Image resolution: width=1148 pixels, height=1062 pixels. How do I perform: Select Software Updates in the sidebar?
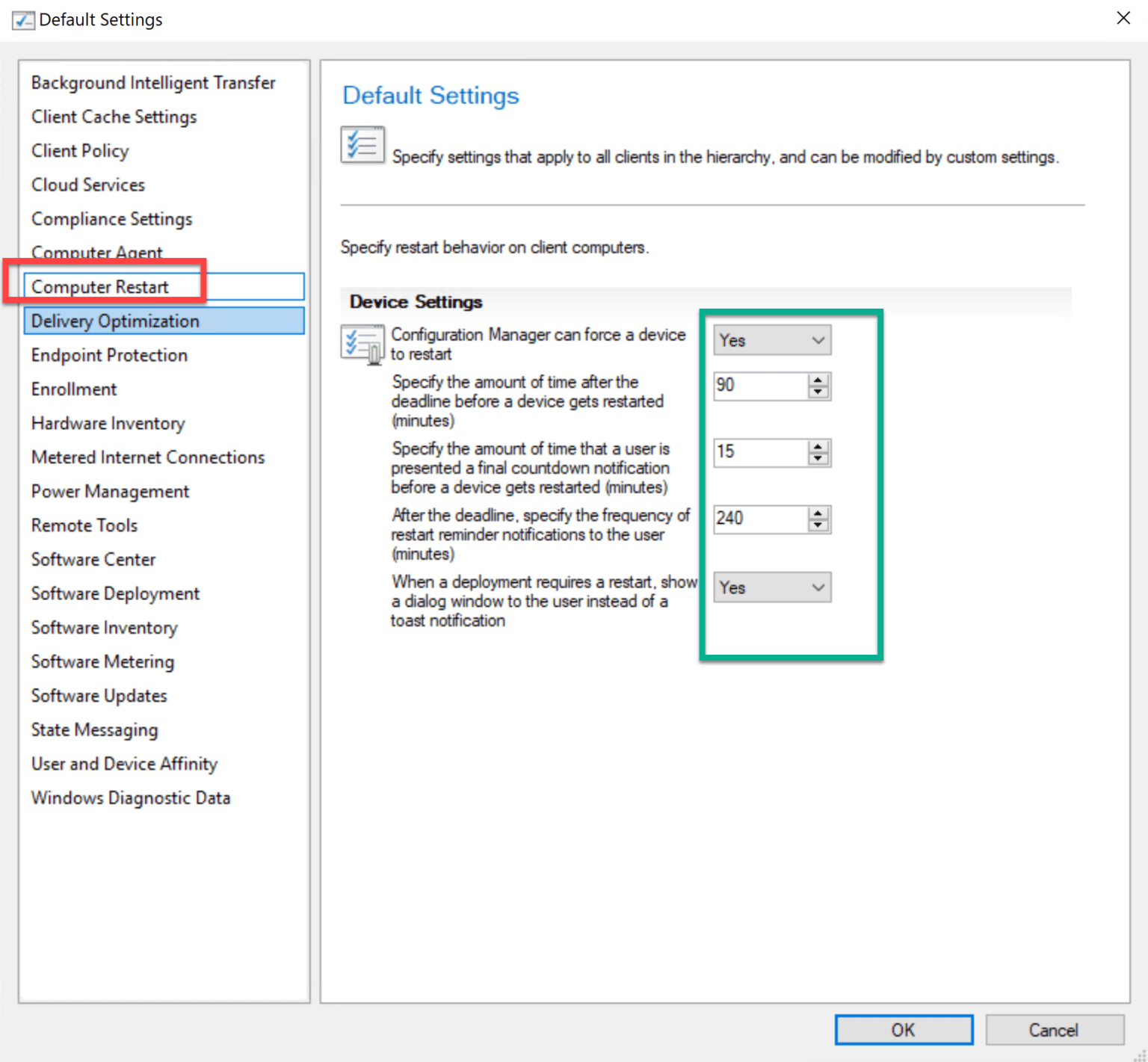99,696
